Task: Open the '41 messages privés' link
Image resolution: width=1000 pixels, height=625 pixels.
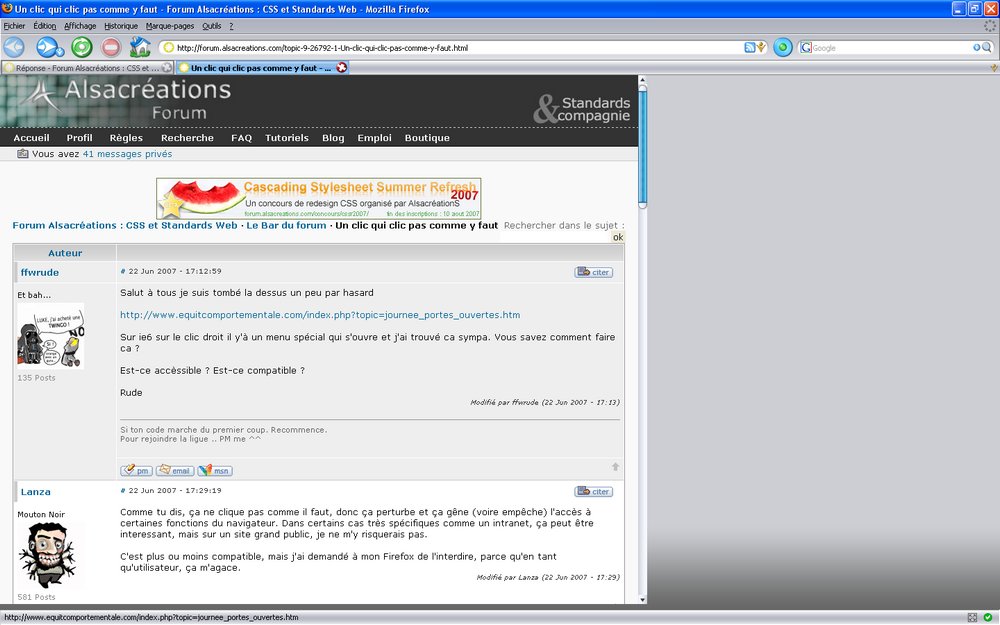Action: (127, 154)
